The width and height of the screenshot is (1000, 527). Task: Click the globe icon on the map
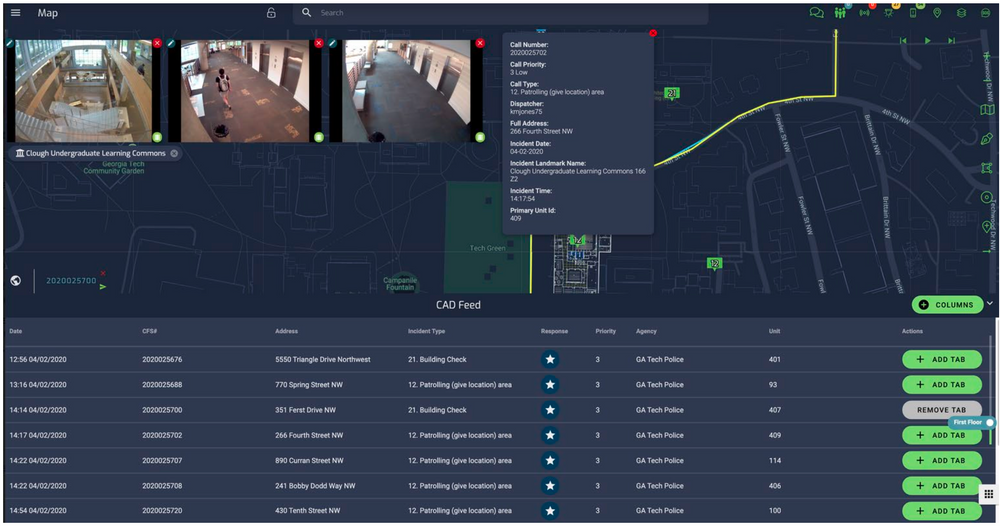point(16,281)
